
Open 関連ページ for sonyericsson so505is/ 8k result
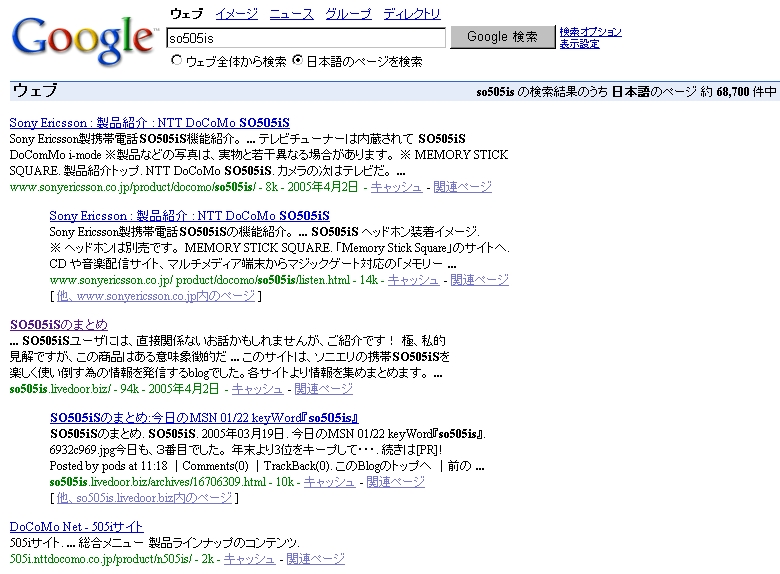(x=463, y=187)
